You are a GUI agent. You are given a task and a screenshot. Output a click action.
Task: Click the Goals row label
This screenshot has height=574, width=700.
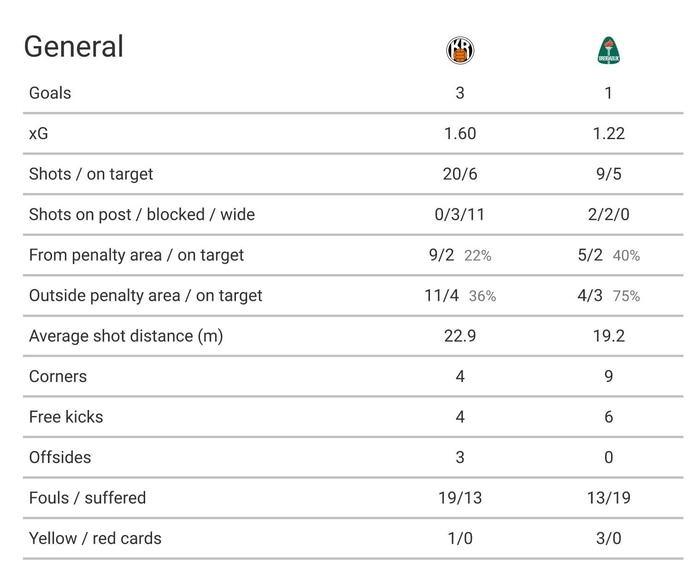point(50,93)
